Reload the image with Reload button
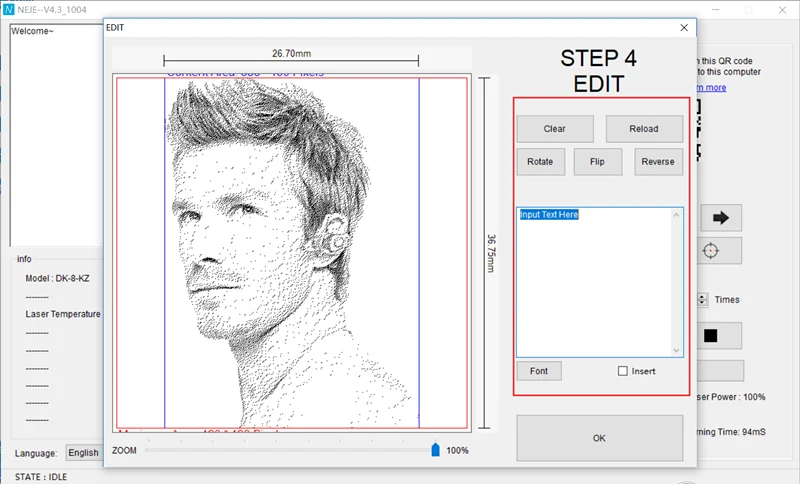The width and height of the screenshot is (800, 484). [644, 129]
